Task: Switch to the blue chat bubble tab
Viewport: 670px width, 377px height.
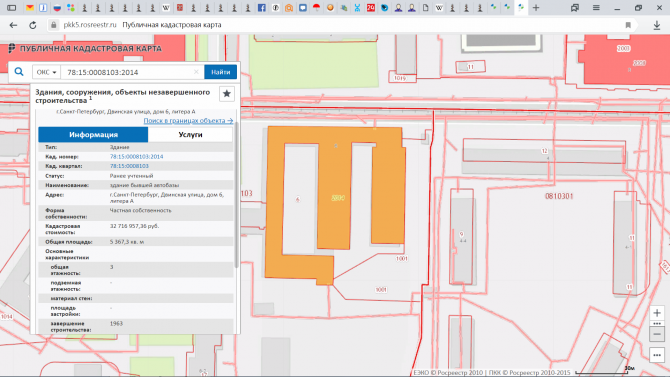Action: (x=303, y=8)
